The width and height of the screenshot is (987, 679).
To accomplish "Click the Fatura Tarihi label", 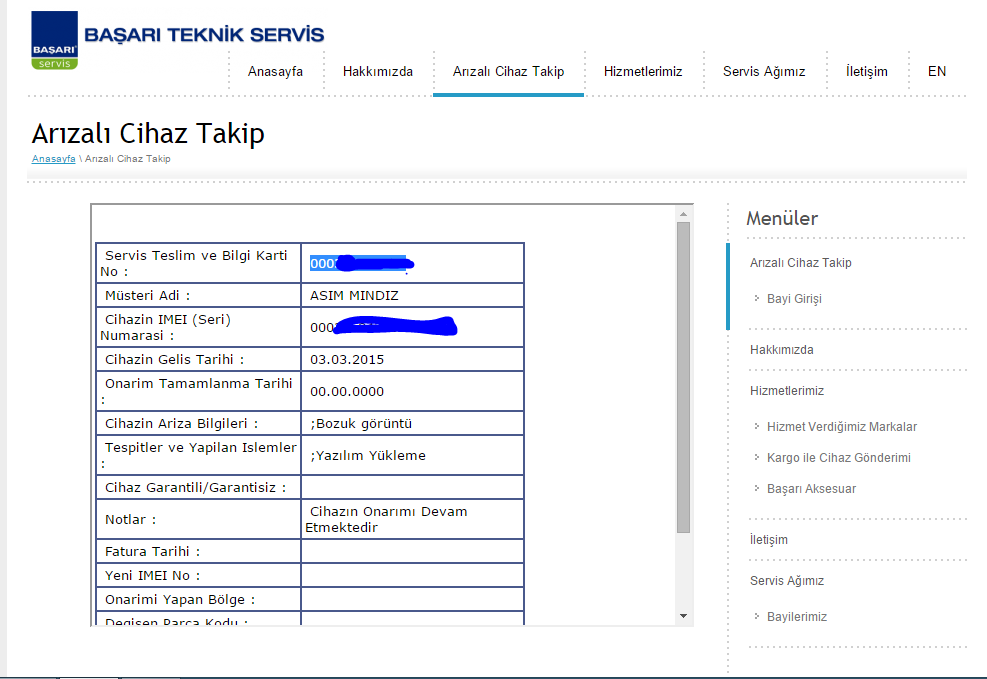I will tap(152, 551).
